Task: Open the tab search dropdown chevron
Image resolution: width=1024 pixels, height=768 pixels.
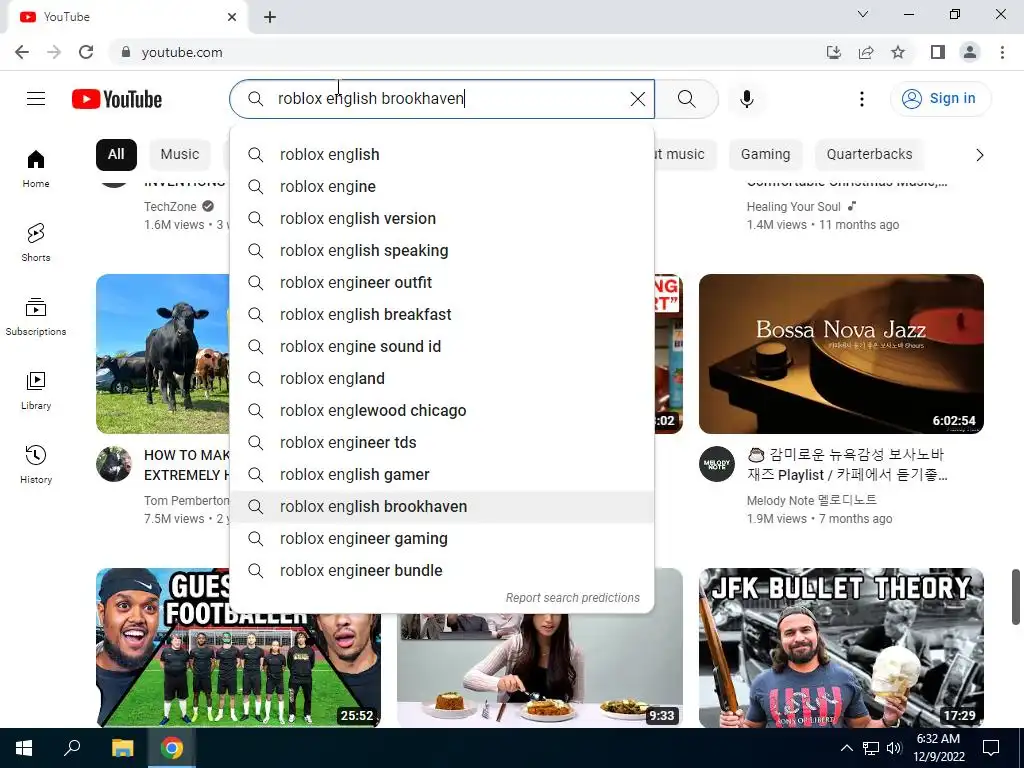Action: pyautogui.click(x=863, y=14)
